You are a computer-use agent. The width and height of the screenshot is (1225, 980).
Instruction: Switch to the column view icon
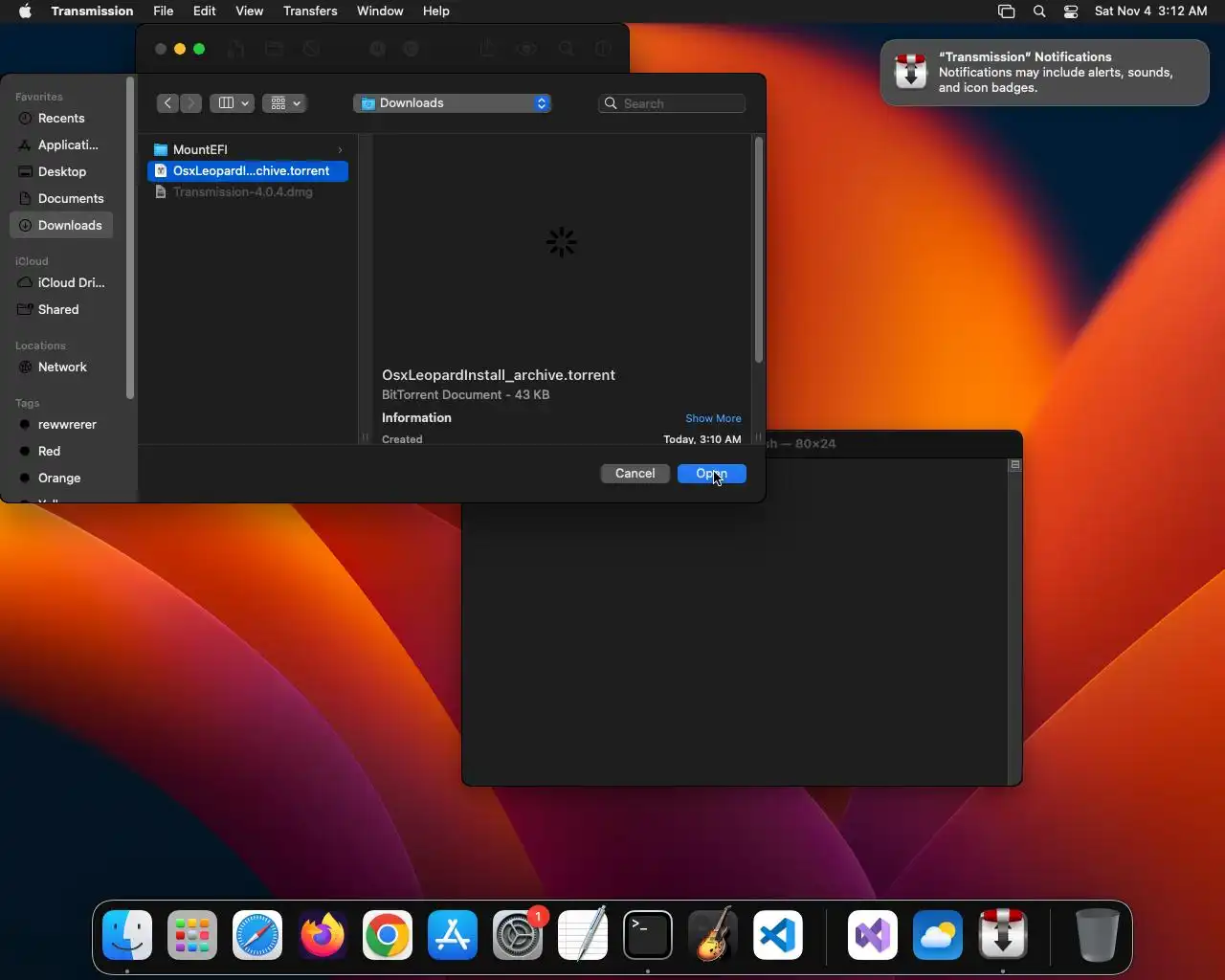click(226, 103)
